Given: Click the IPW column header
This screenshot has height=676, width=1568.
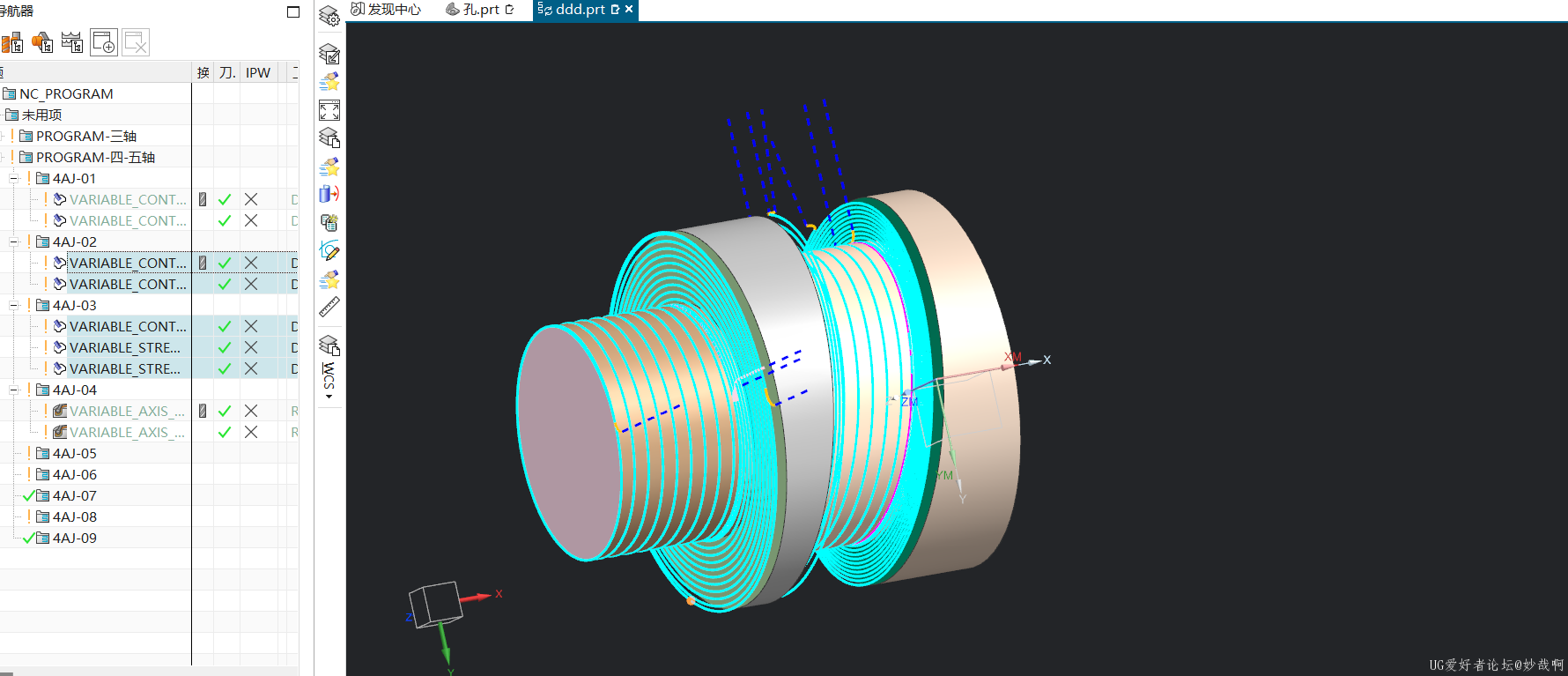Looking at the screenshot, I should (x=258, y=72).
